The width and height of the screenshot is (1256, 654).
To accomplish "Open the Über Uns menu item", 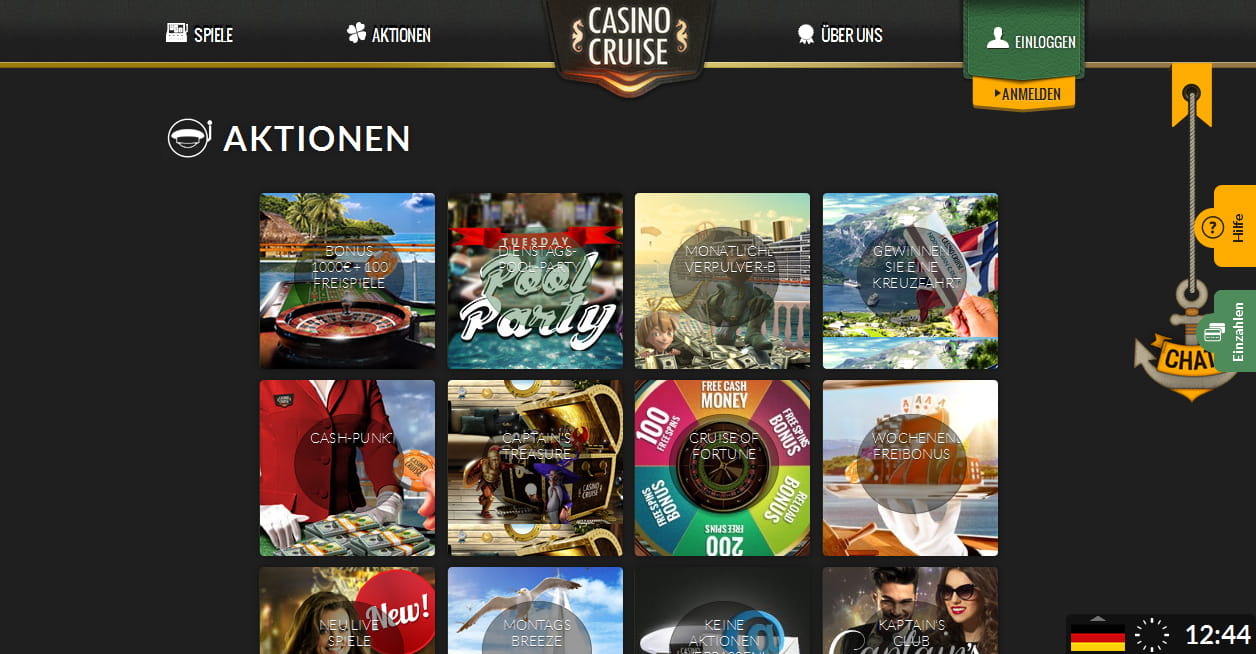I will [x=840, y=35].
